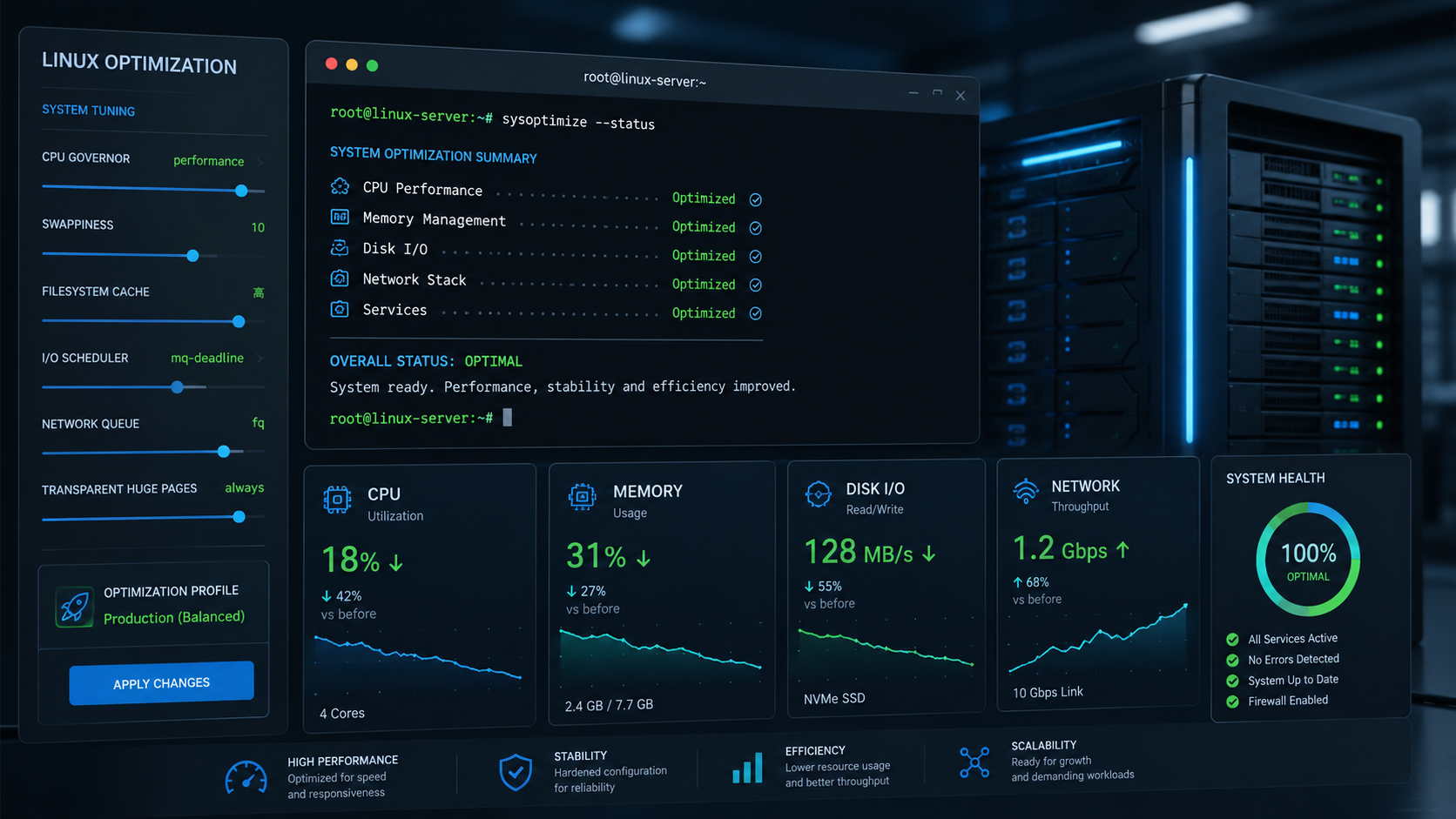Expand the CPU Governor chevron
This screenshot has height=819, width=1456.
pyautogui.click(x=260, y=162)
